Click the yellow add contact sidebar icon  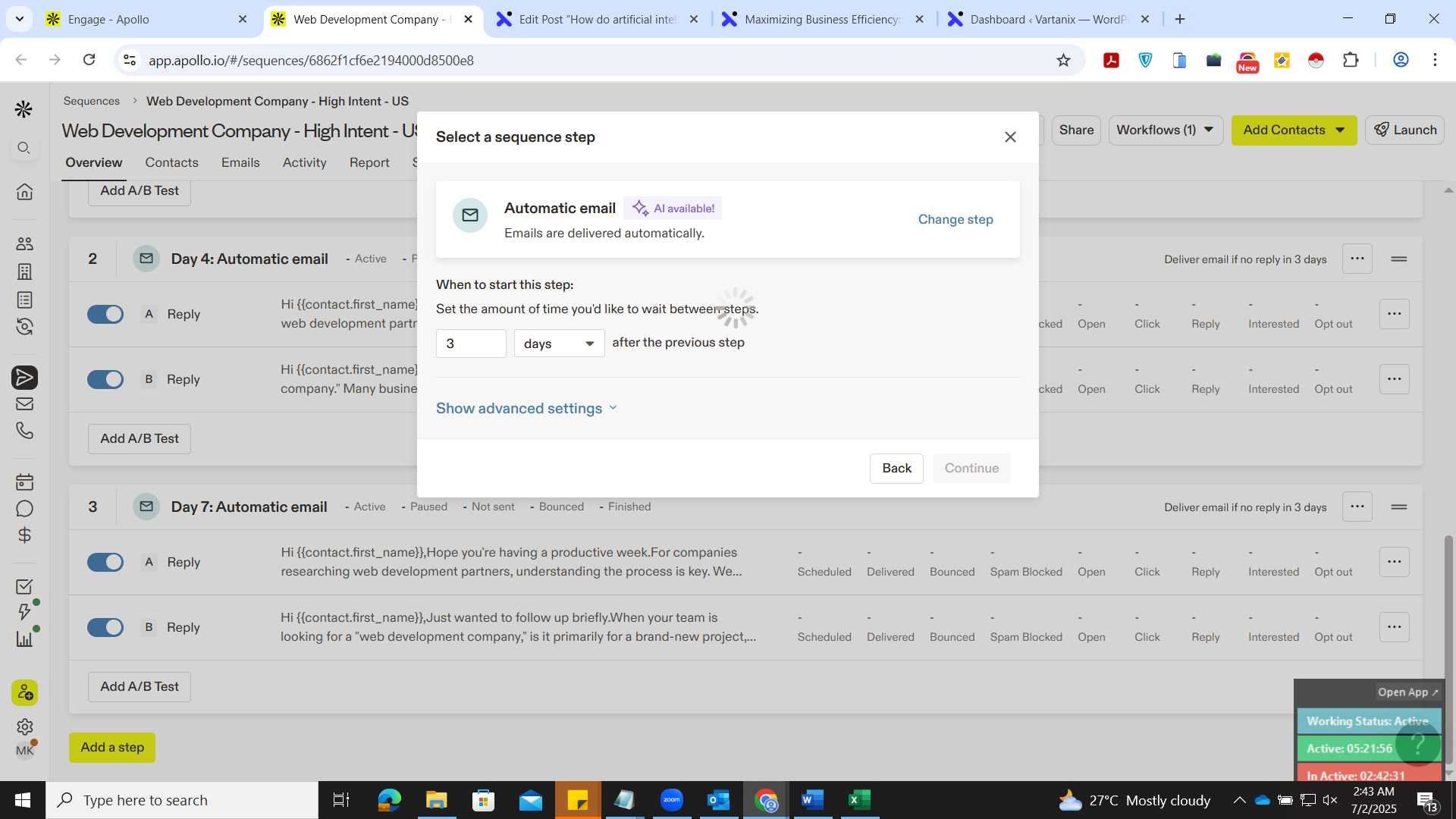click(x=24, y=692)
